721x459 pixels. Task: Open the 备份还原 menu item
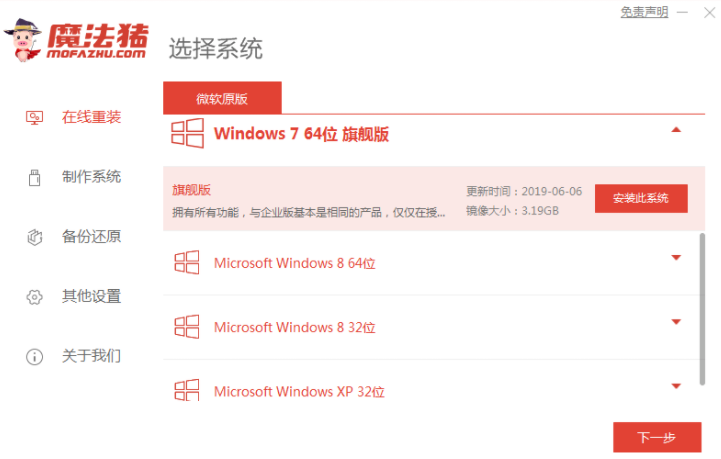pos(92,237)
